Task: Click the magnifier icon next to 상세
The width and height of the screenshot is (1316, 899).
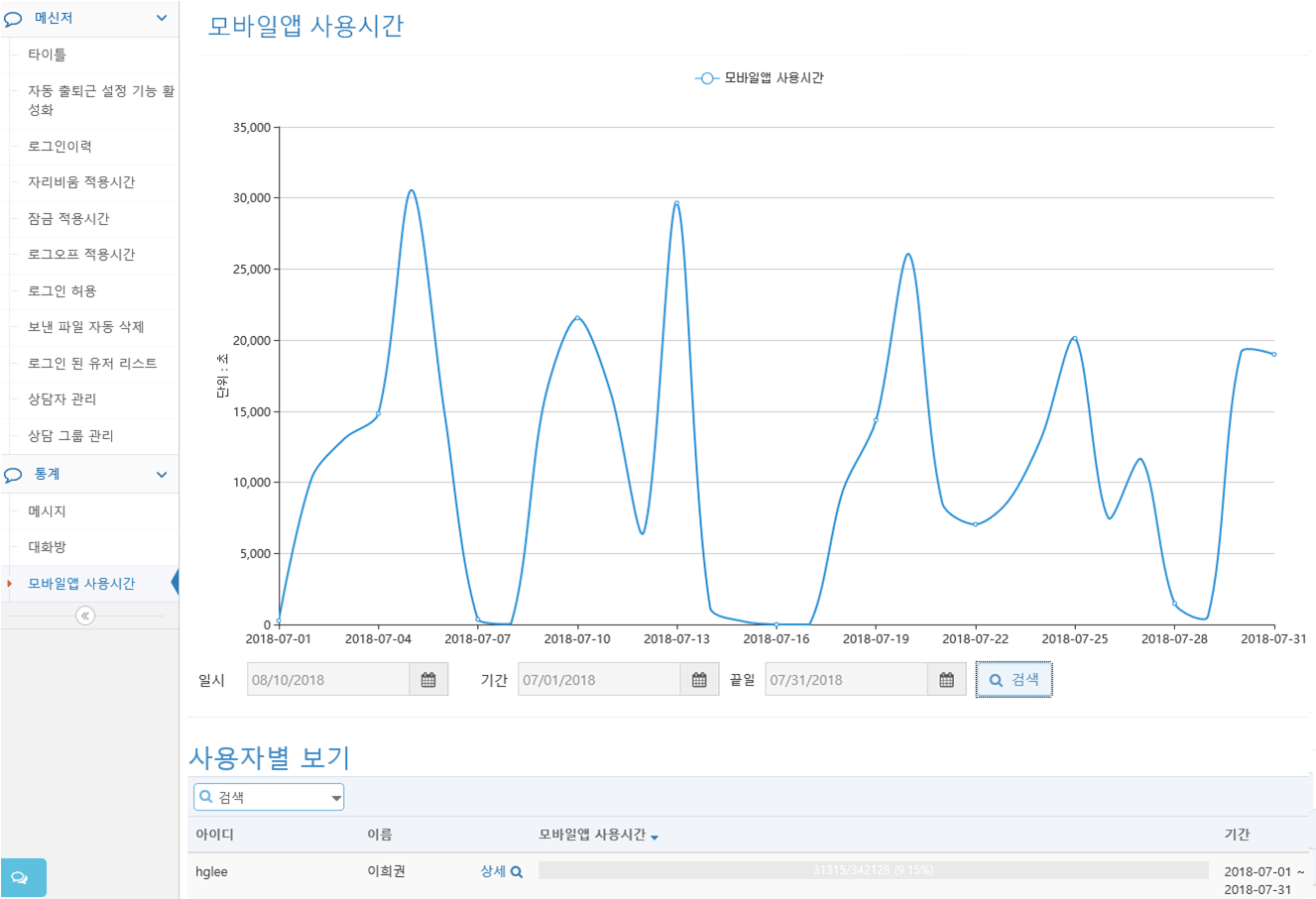Action: [517, 871]
